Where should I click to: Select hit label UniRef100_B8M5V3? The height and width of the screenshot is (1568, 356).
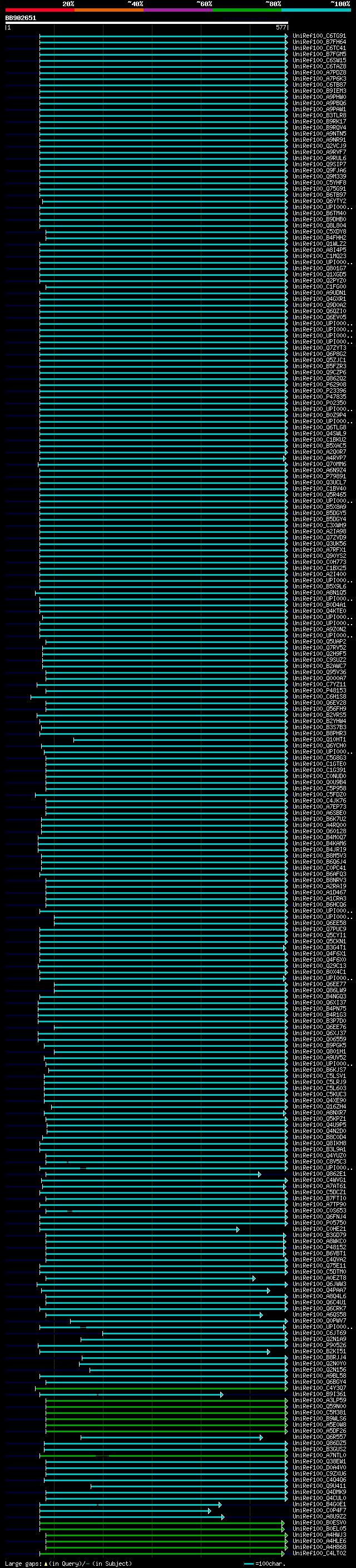click(319, 857)
